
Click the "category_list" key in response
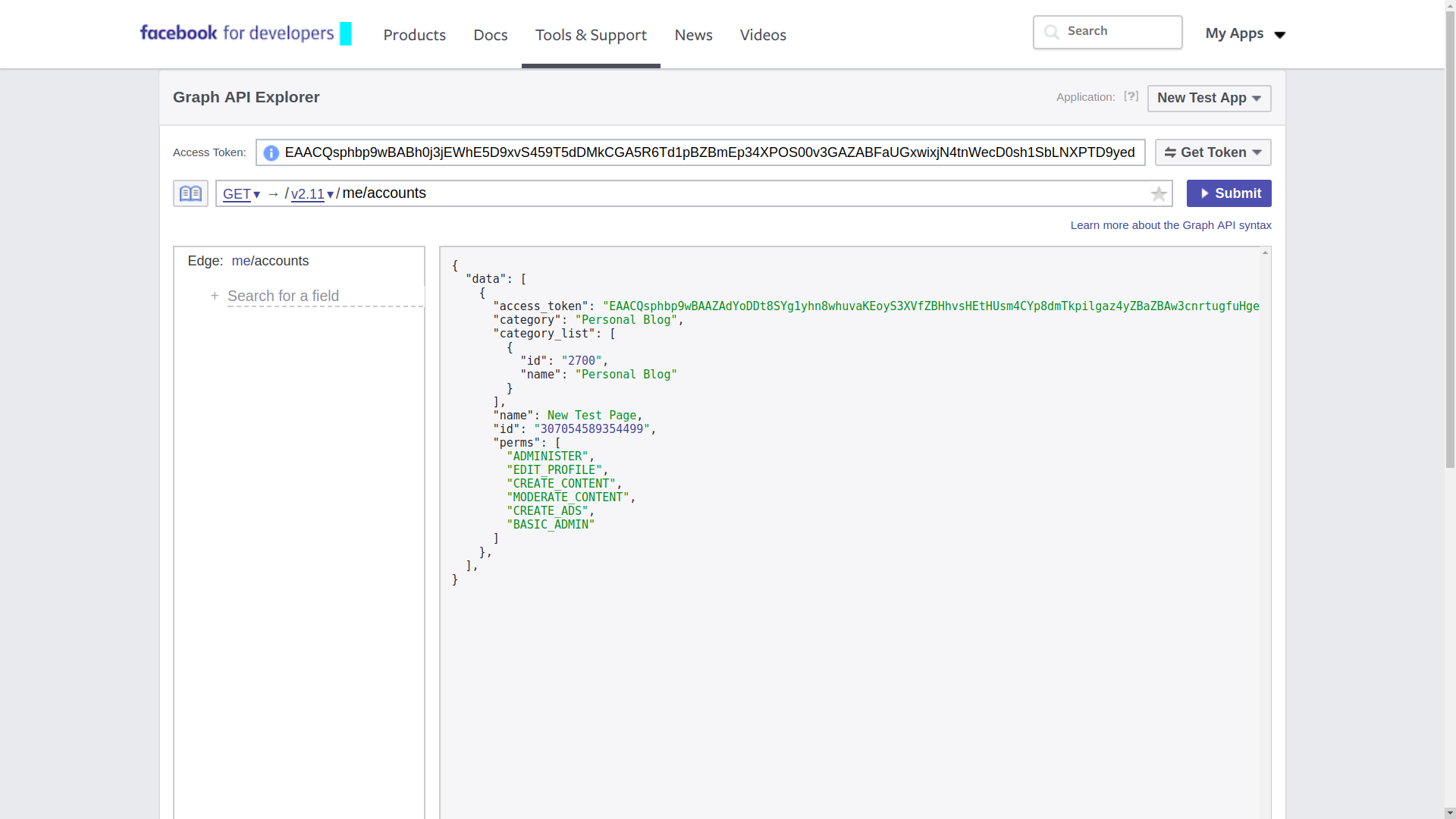543,334
